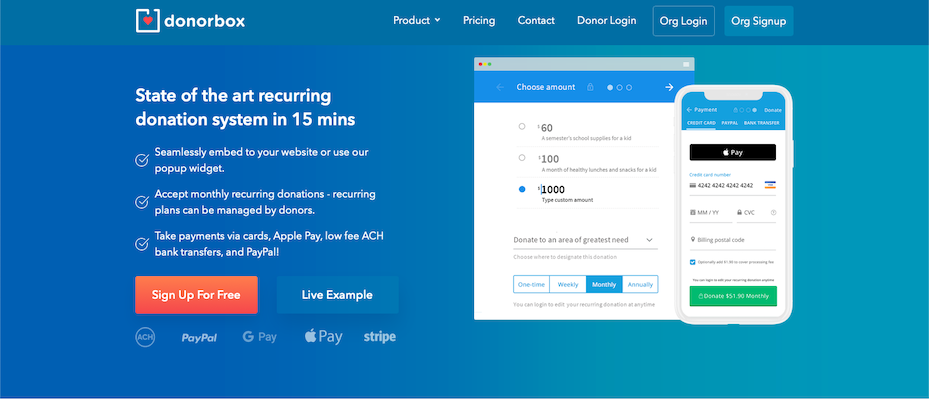Click the checkmark icon beside Seamlessly embed
Viewport: 929px width, 400px height.
(x=142, y=160)
